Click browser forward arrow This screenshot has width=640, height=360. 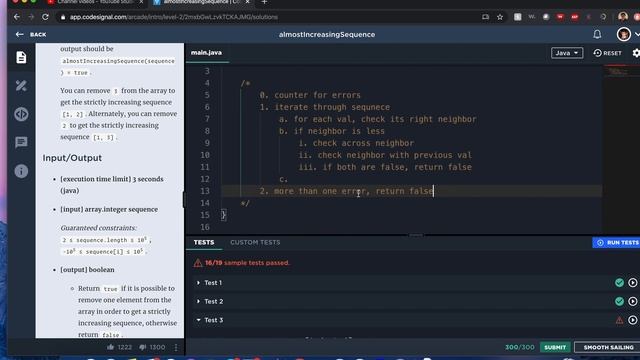pos(31,17)
